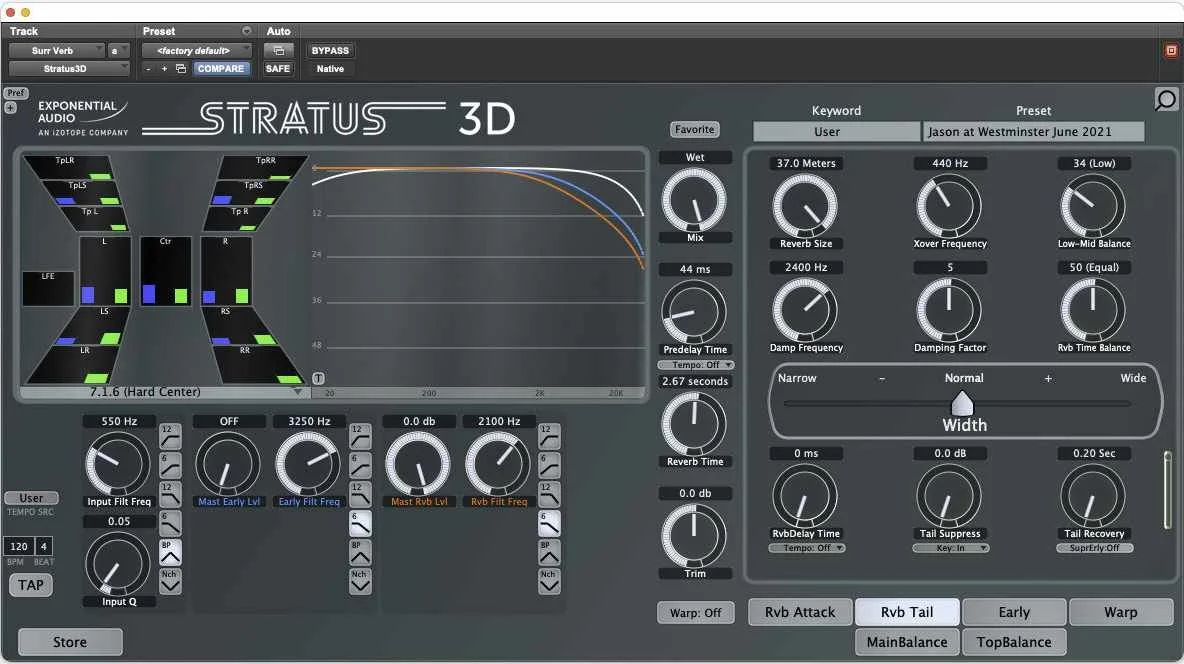Open the Key: In dropdown under Tail Suppress
This screenshot has width=1184, height=664.
point(950,548)
